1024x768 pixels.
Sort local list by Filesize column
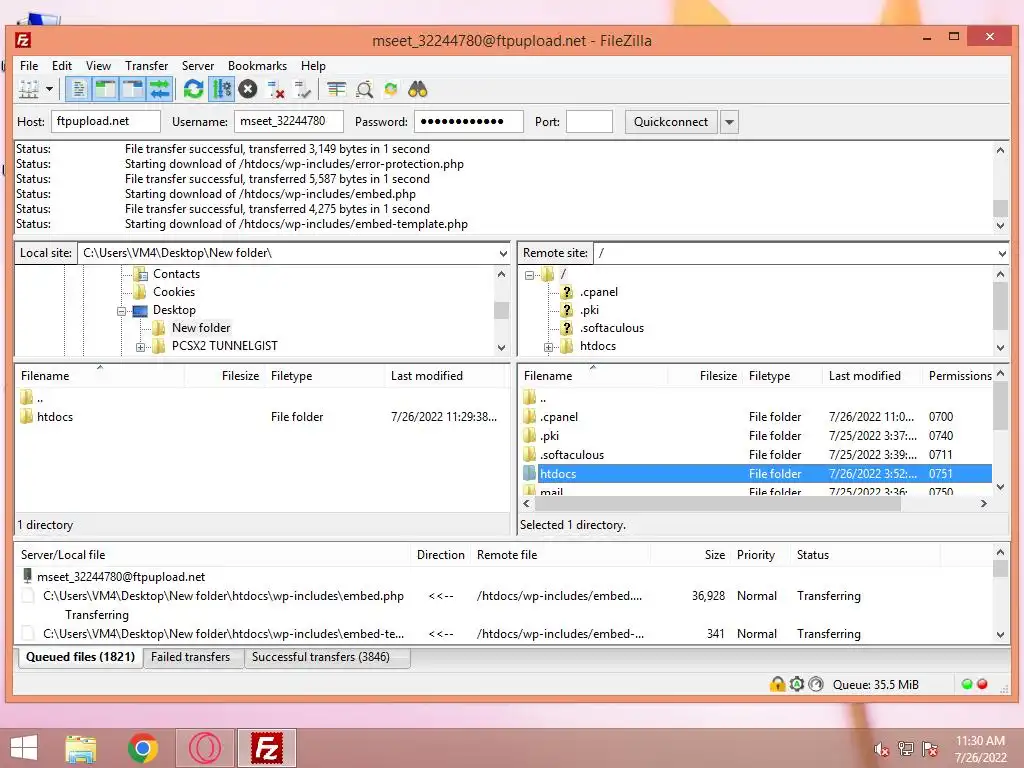(225, 376)
